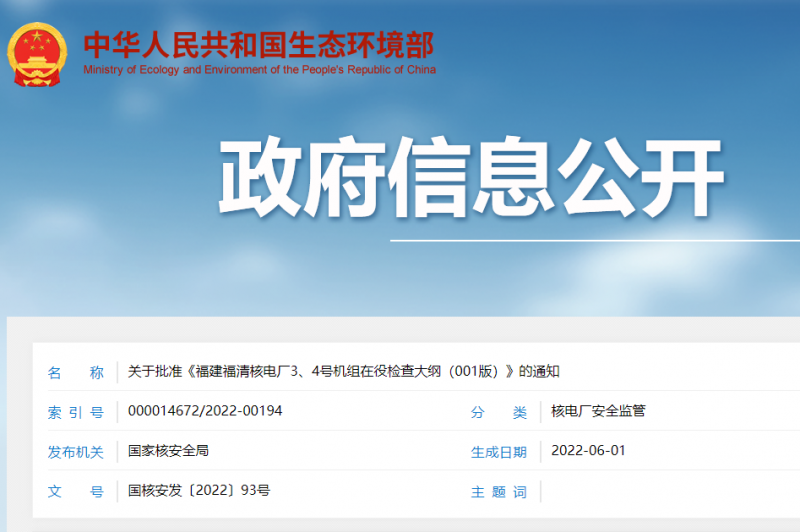This screenshot has height=532, width=800.
Task: Click the 政府信息公开 banner heading
Action: pyautogui.click(x=470, y=180)
